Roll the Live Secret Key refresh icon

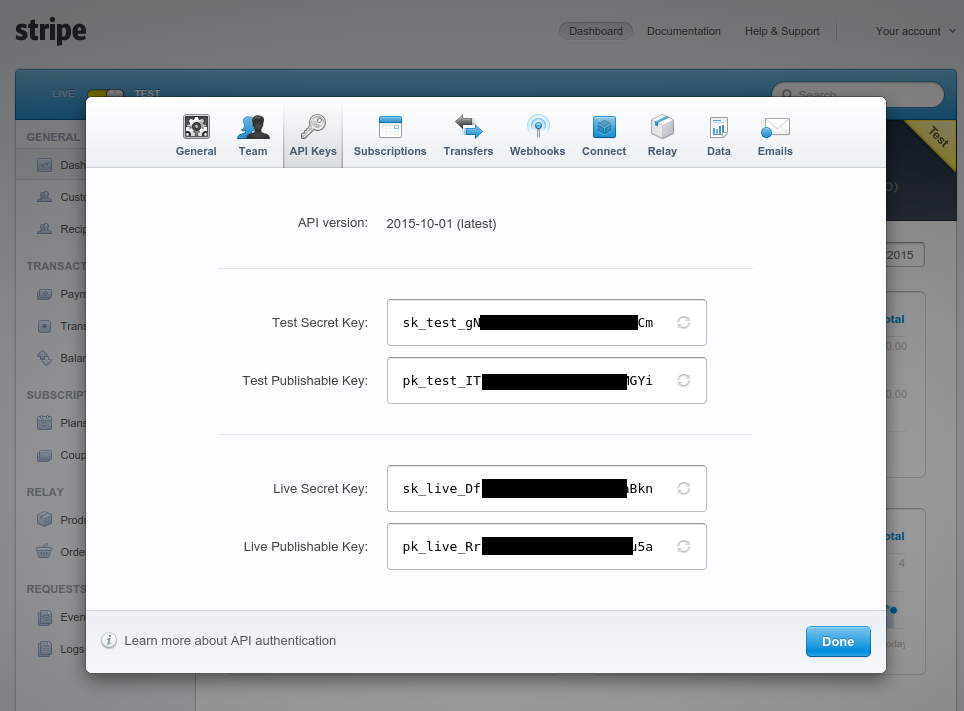[x=684, y=488]
